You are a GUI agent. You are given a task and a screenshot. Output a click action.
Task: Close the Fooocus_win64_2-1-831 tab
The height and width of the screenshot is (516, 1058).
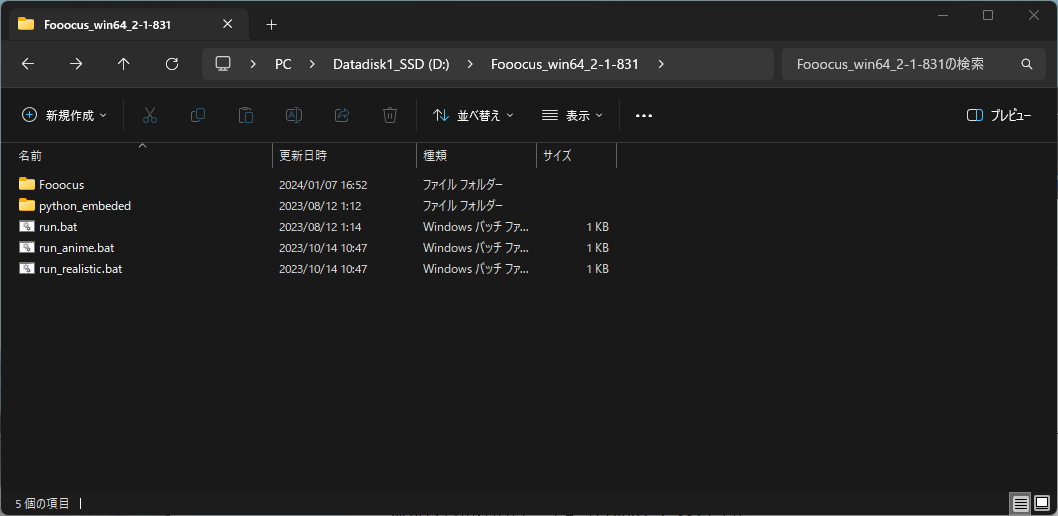(227, 24)
